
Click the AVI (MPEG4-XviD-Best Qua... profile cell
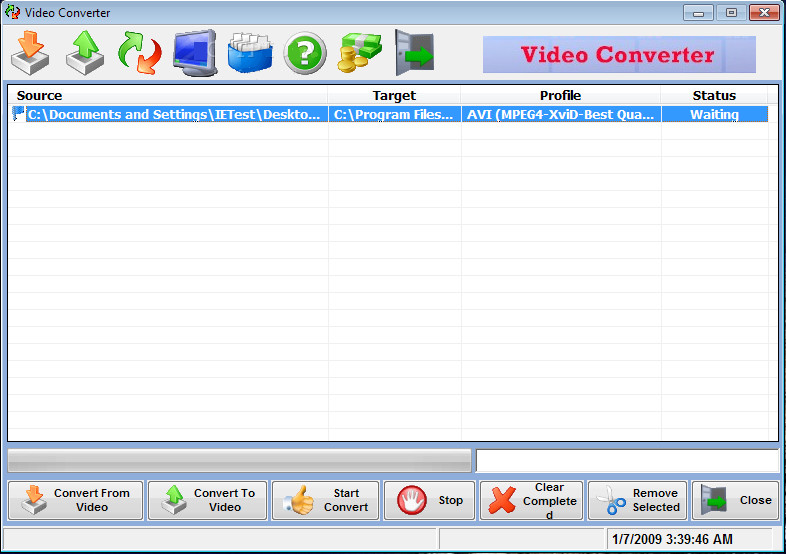561,114
